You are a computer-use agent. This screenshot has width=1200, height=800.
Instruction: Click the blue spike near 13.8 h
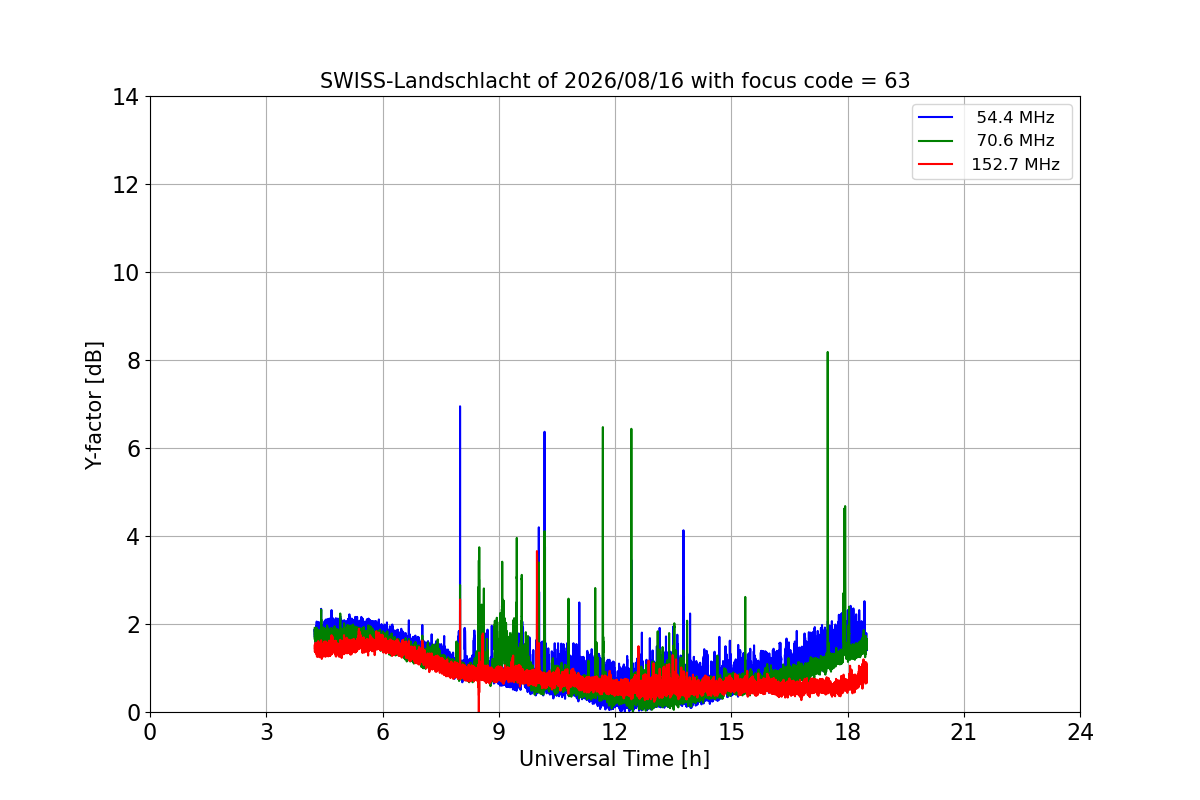[683, 532]
